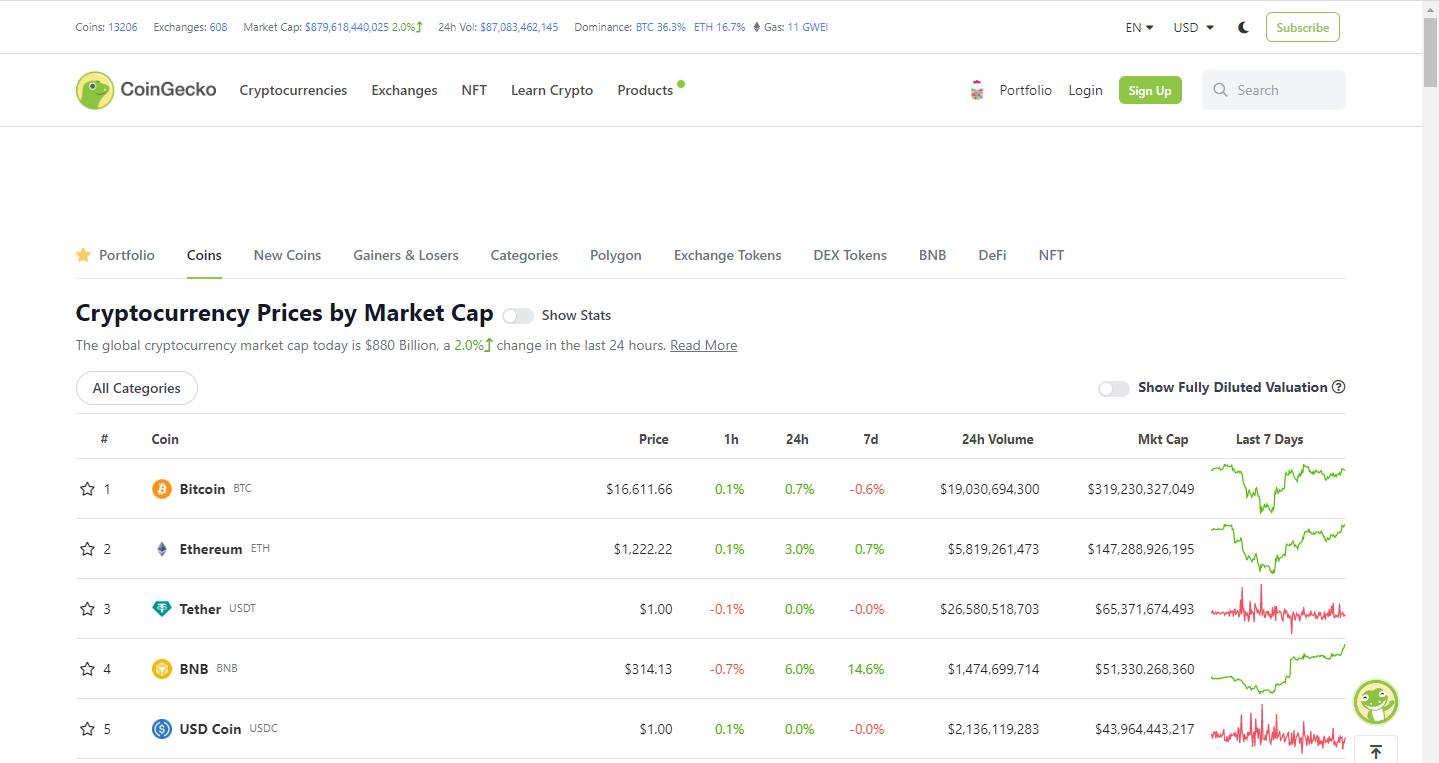
Task: Sort by the 24h Volume column header
Action: (997, 439)
